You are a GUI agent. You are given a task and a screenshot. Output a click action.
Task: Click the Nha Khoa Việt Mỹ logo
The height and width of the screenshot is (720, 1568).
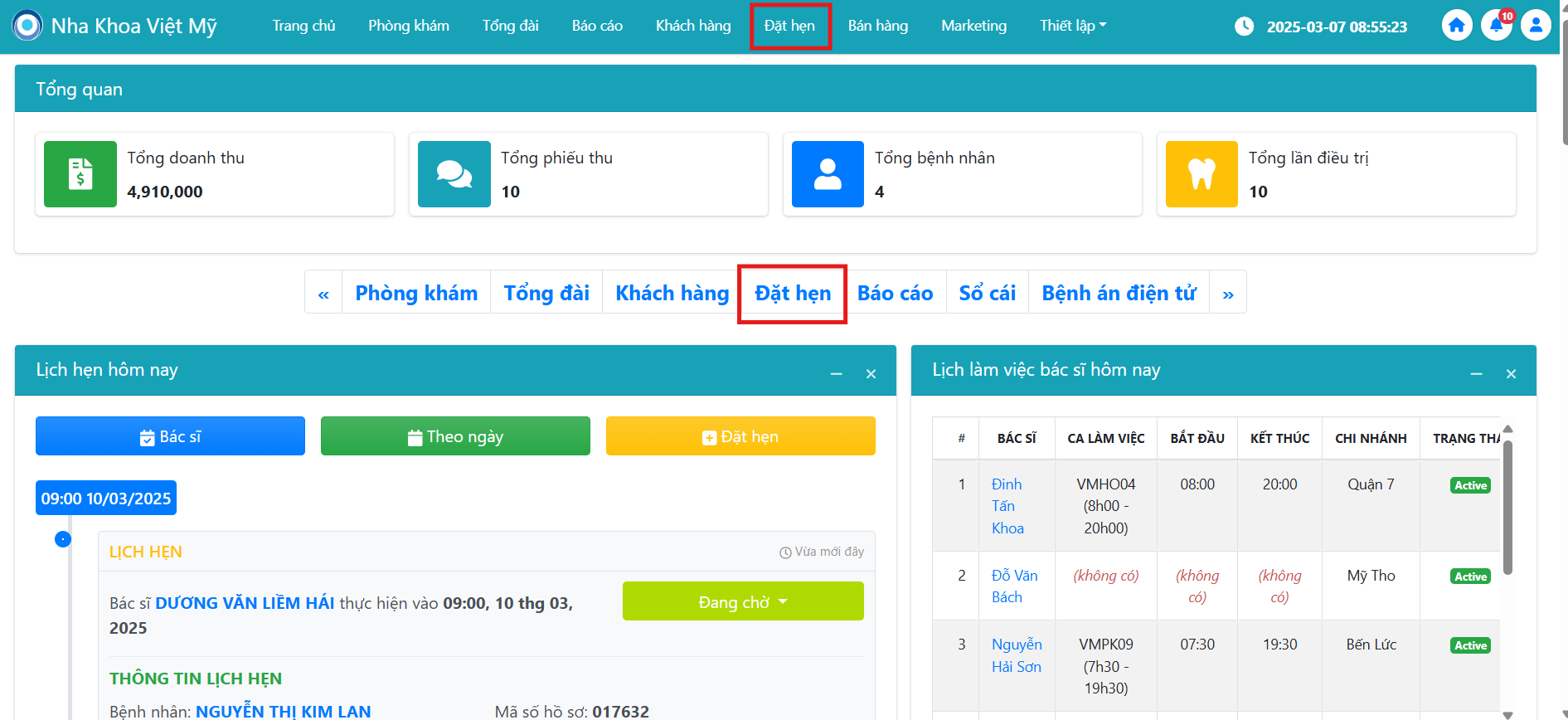[27, 26]
